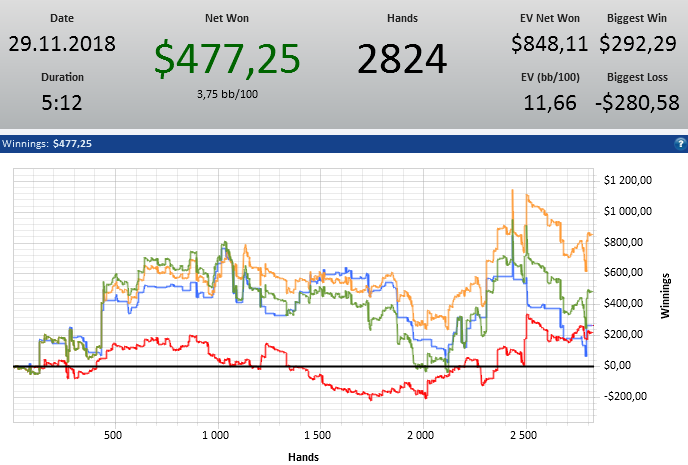Open the help question mark icon

(681, 143)
